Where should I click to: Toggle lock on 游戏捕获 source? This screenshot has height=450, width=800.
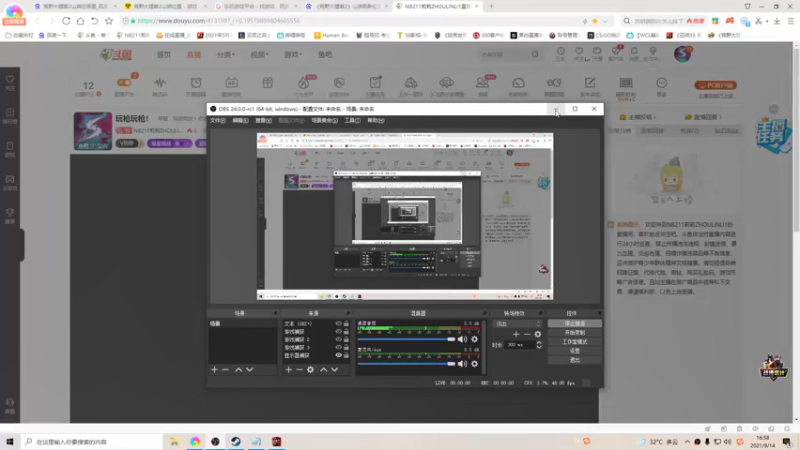(346, 332)
